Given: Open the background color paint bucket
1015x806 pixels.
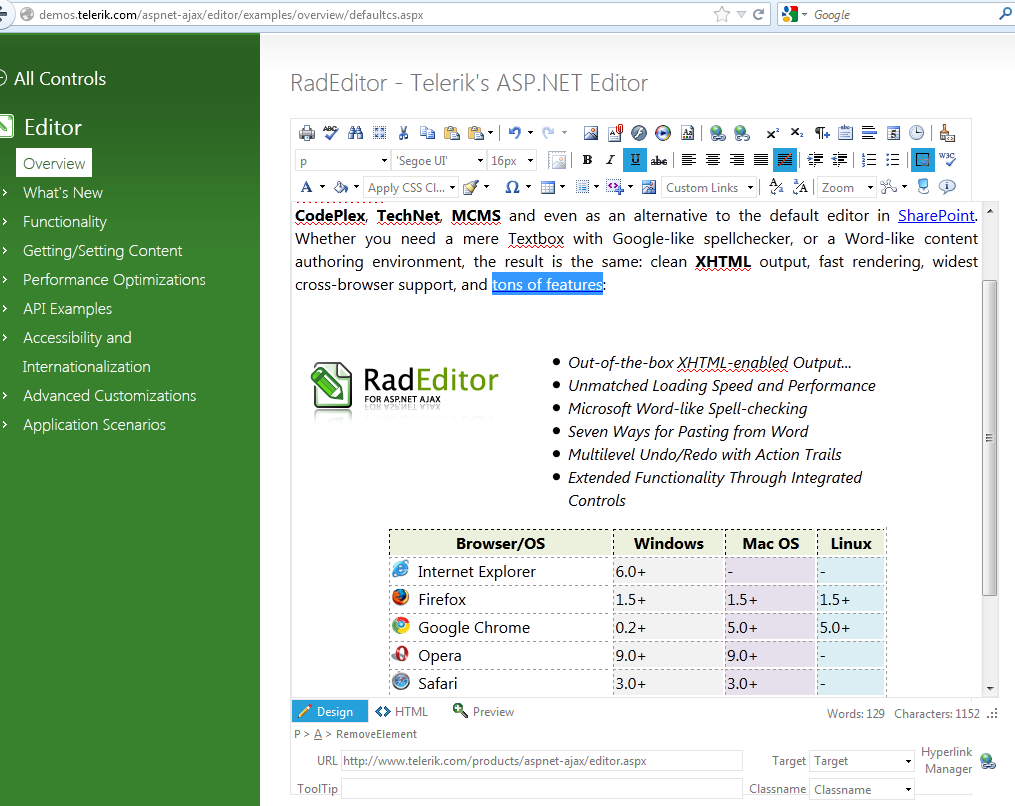Looking at the screenshot, I should tap(340, 187).
